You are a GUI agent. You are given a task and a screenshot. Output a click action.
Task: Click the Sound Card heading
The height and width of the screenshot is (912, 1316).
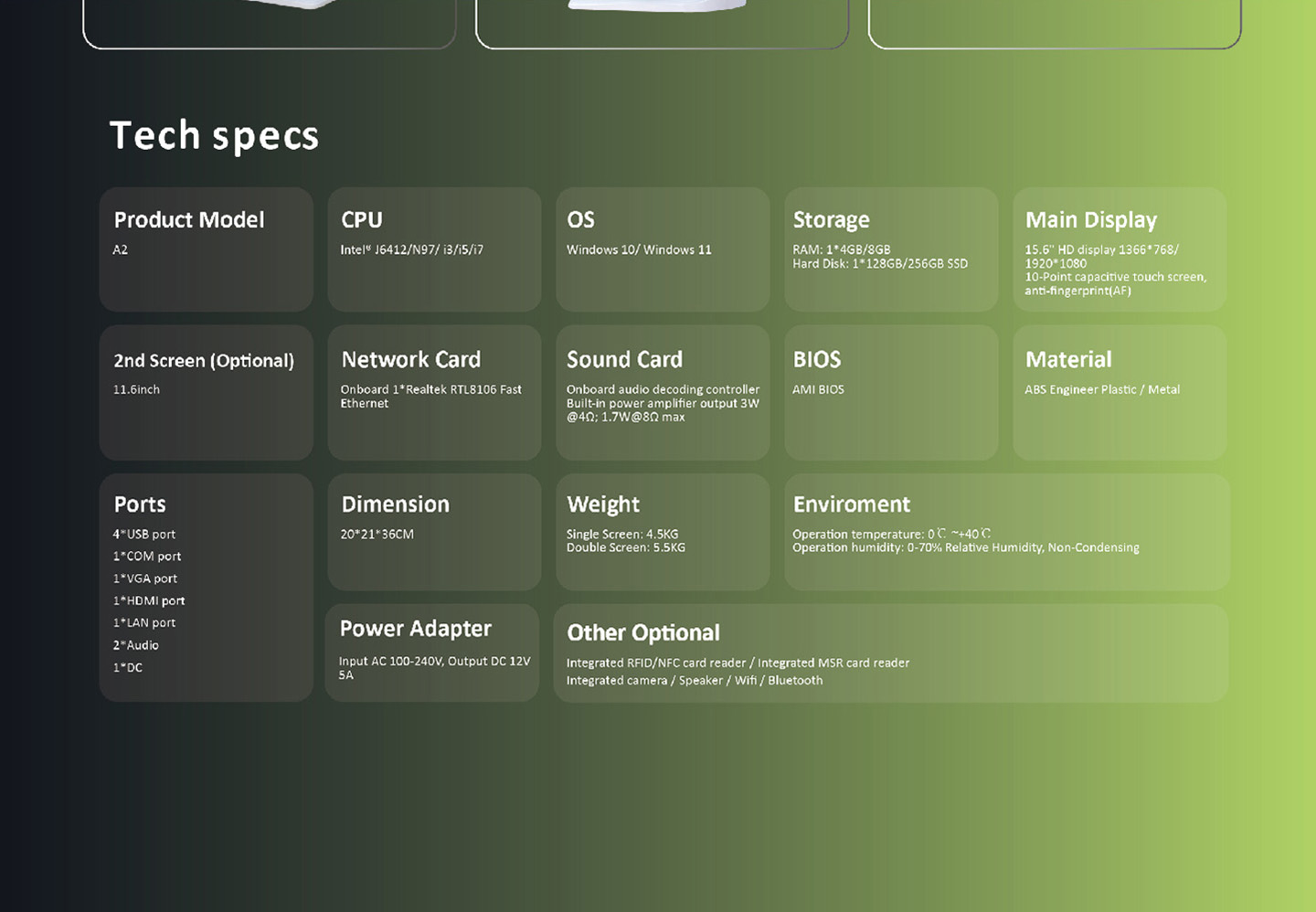624,360
